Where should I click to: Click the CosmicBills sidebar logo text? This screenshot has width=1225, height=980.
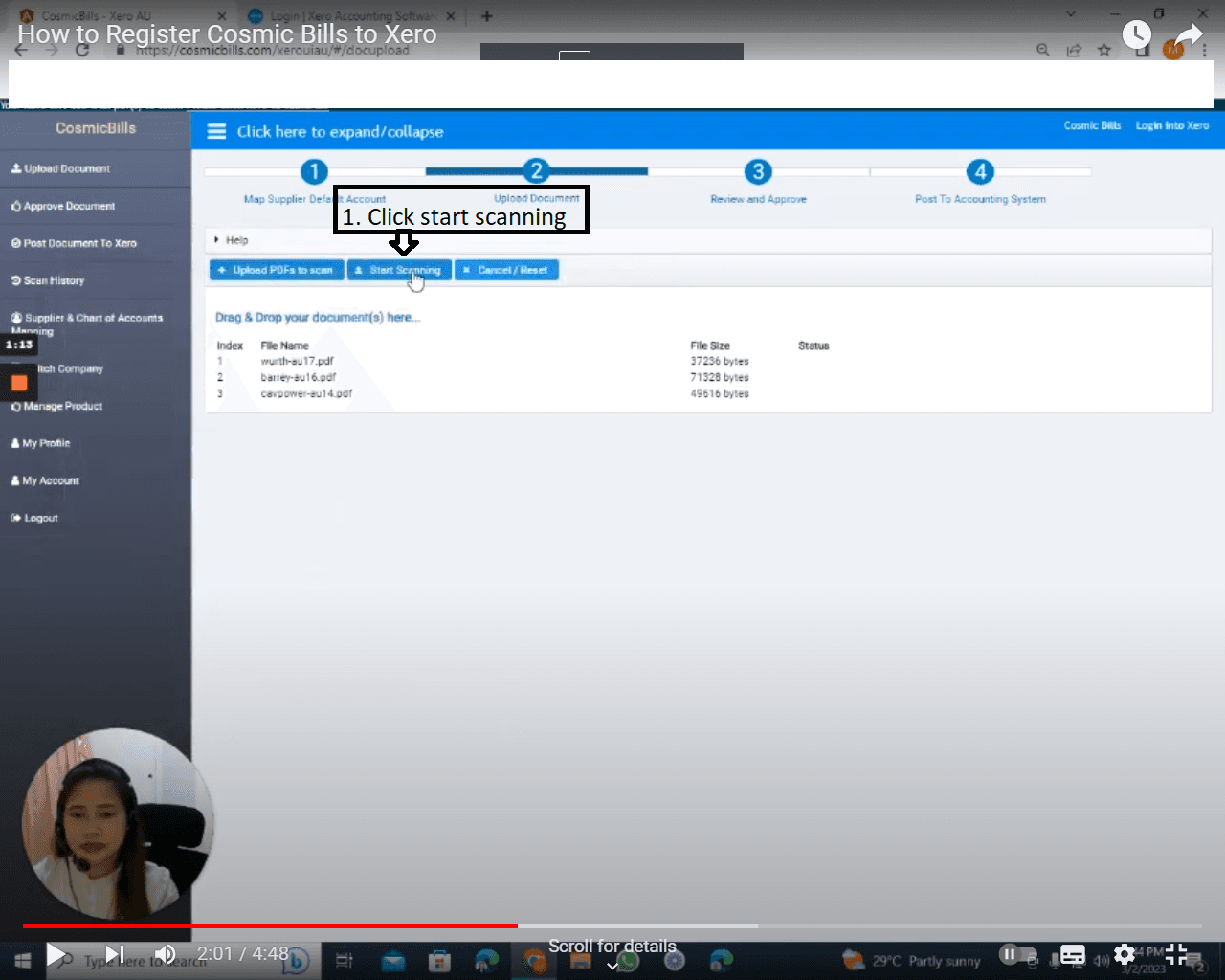pyautogui.click(x=96, y=128)
